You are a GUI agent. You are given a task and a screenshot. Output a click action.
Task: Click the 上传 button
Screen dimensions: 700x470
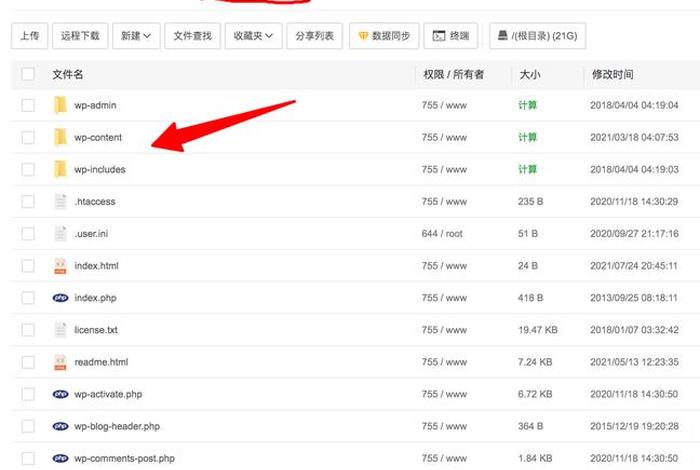pos(29,36)
